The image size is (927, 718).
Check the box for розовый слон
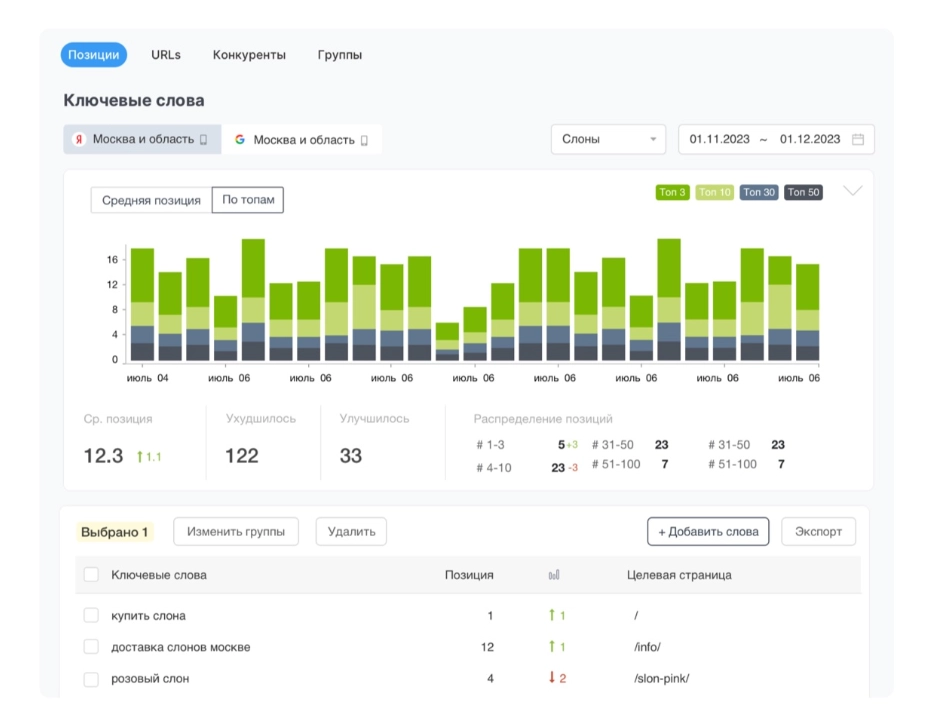[x=91, y=679]
